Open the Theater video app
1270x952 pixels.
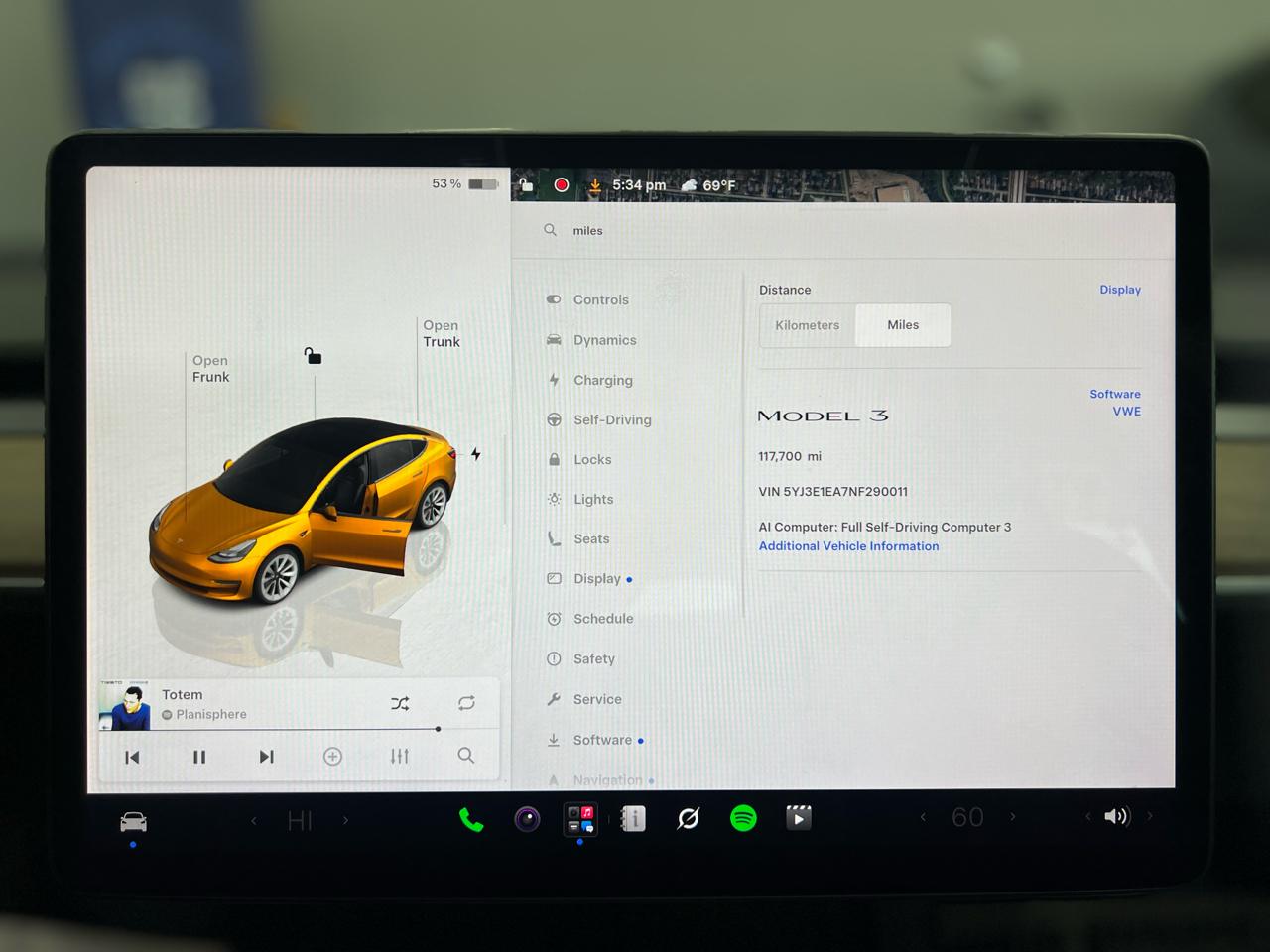[x=799, y=817]
